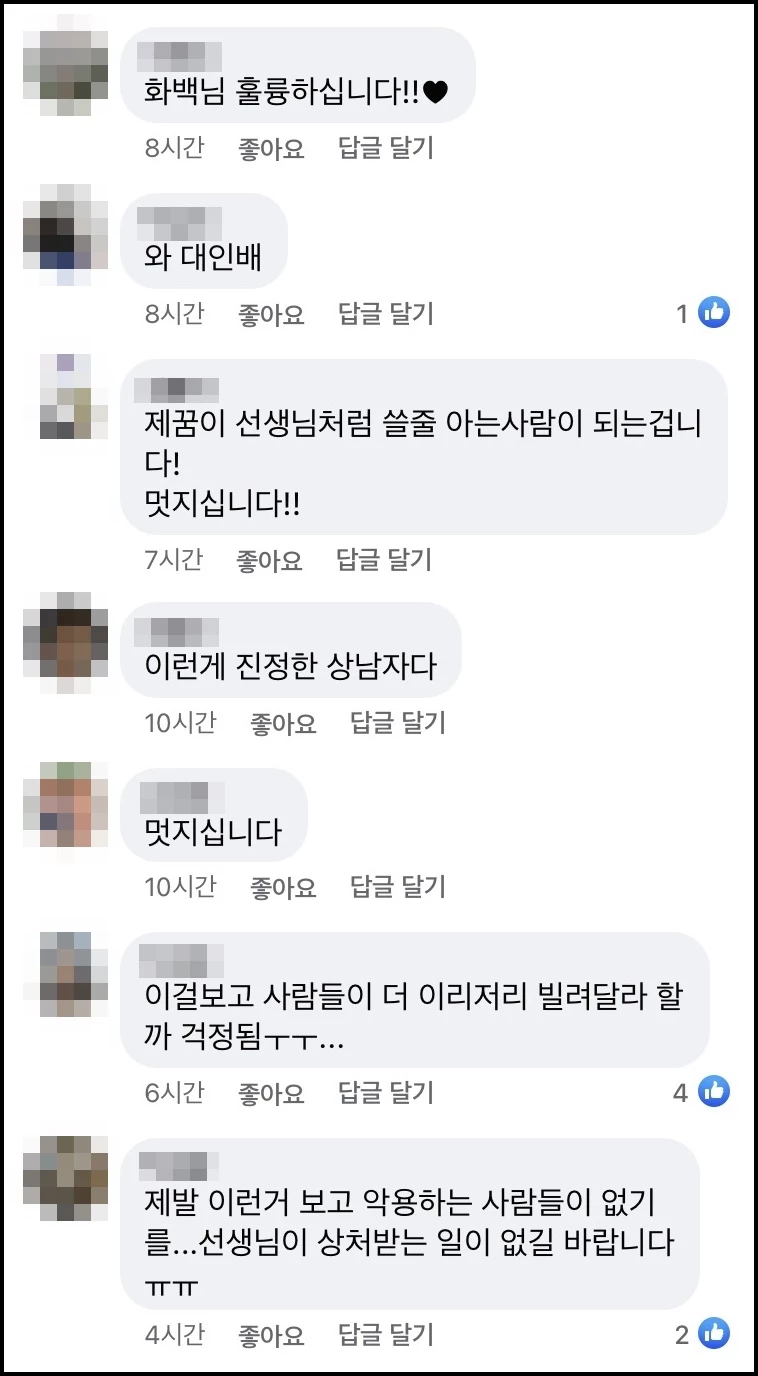Click the like reaction icon on '와 대인배' comment
Image resolution: width=758 pixels, height=1376 pixels.
[713, 313]
